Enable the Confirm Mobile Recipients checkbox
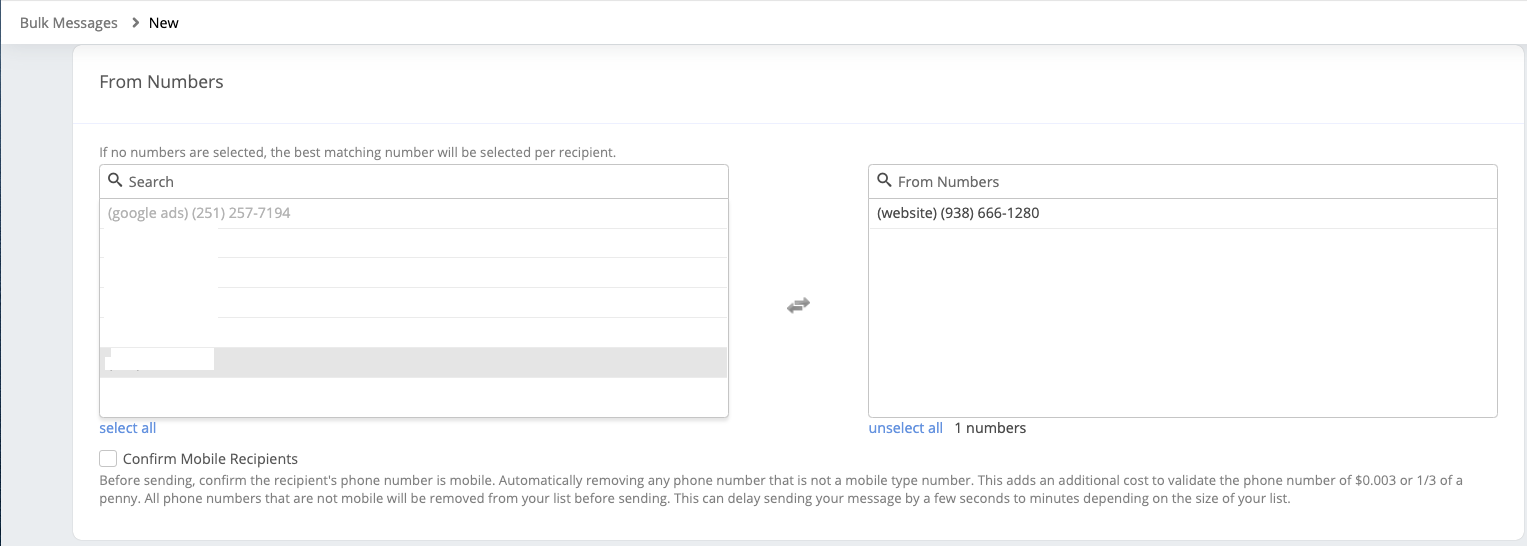1527x546 pixels. point(108,459)
